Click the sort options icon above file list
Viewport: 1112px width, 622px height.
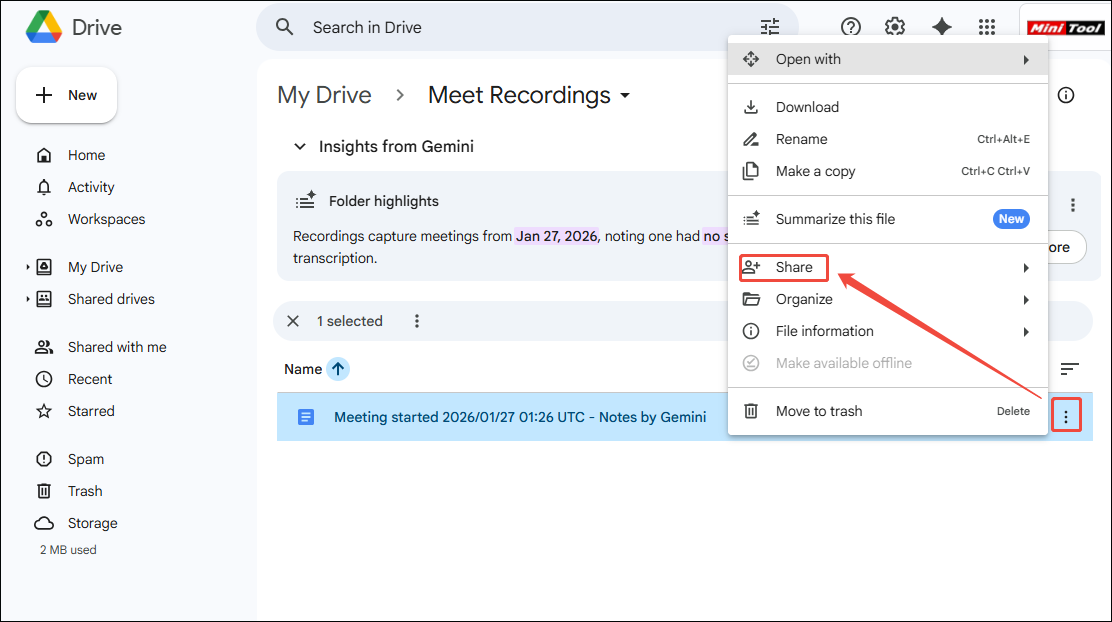pyautogui.click(x=1069, y=368)
